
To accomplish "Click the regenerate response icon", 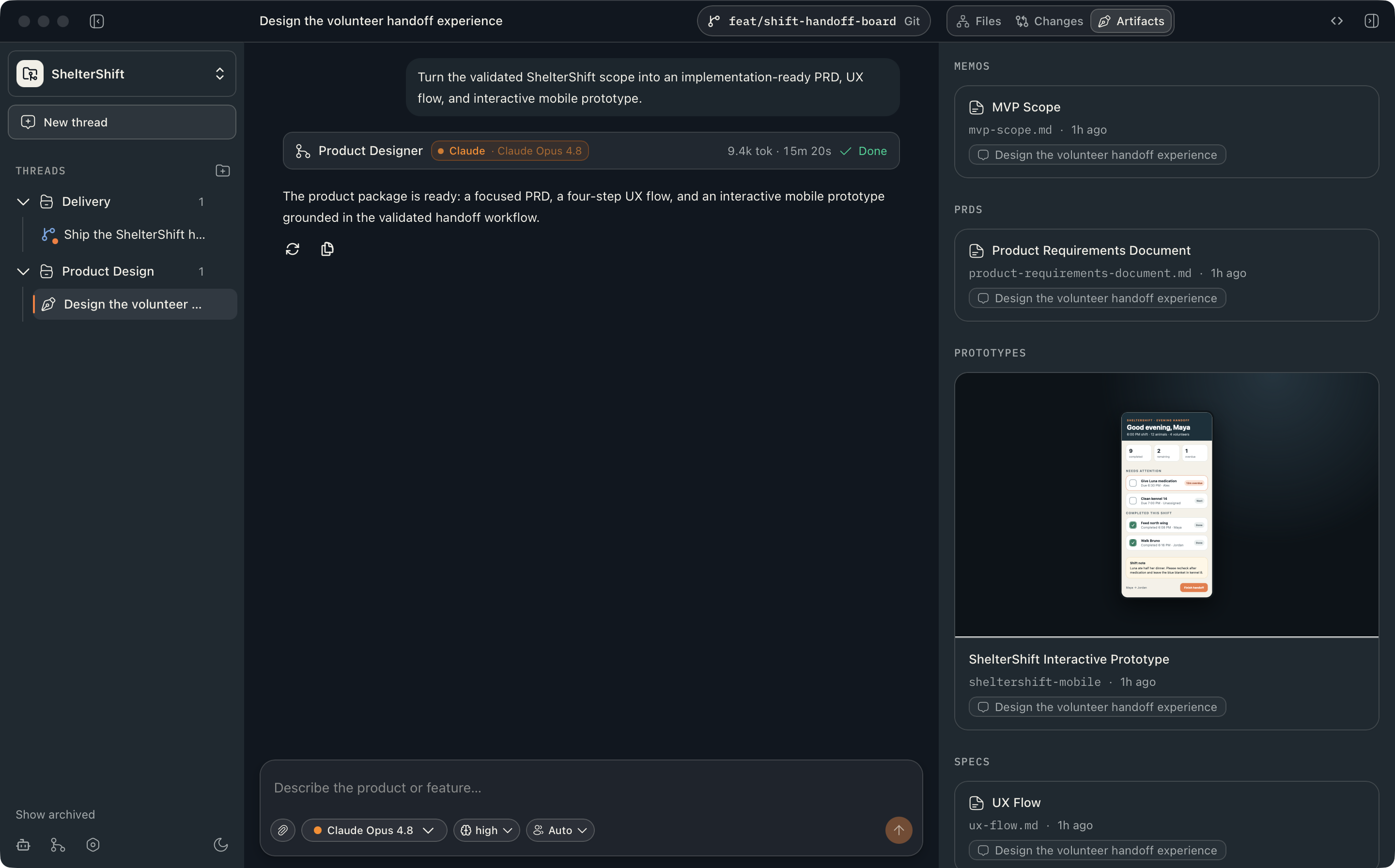I will pos(292,248).
